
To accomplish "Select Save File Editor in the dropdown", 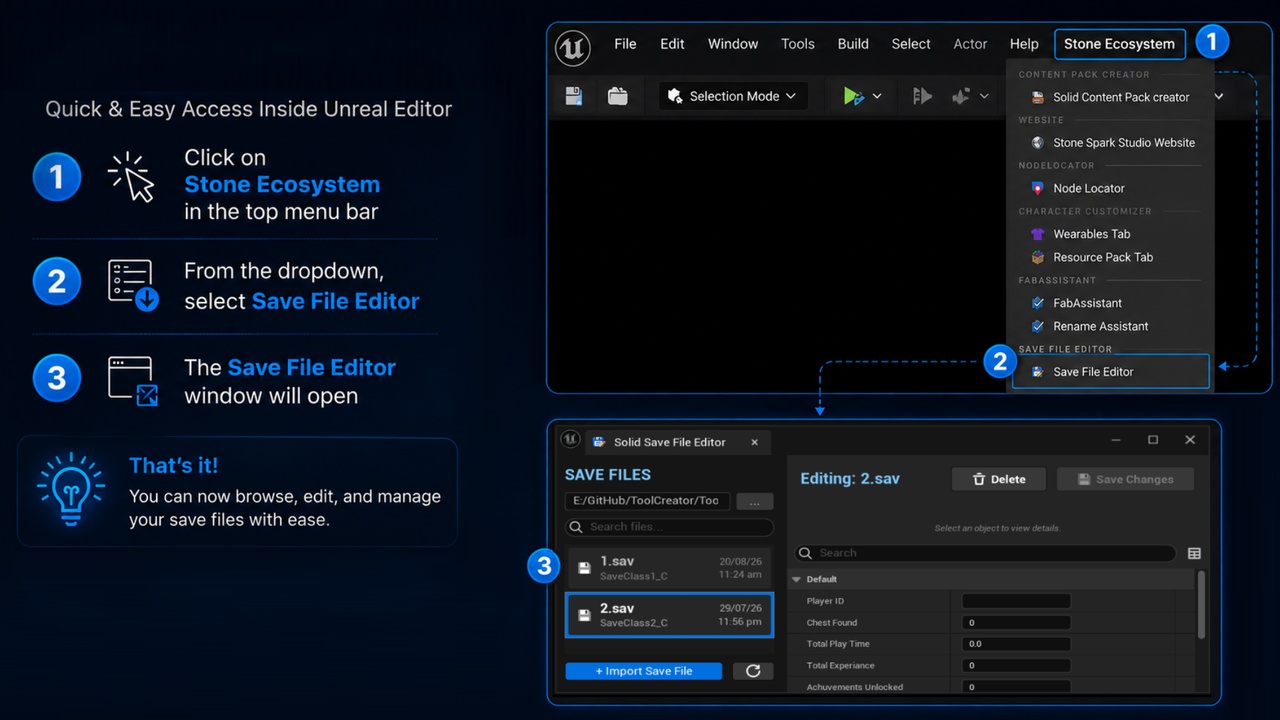I will pyautogui.click(x=1110, y=372).
